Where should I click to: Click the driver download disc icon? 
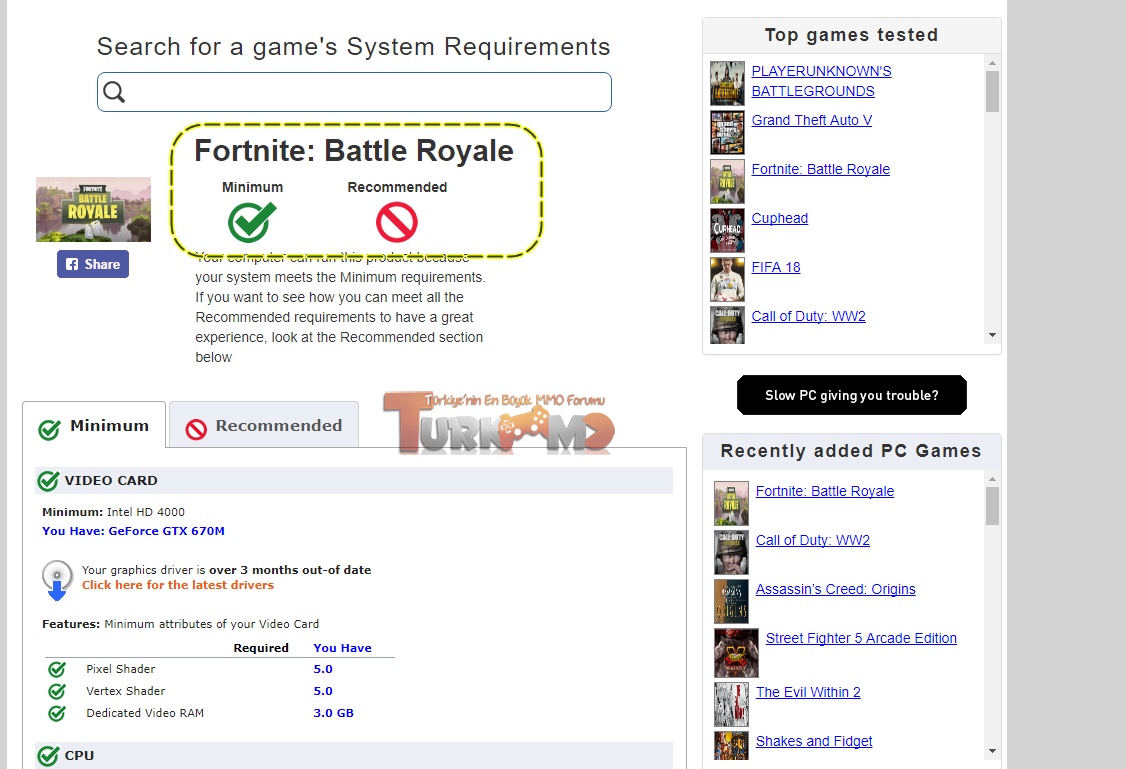[57, 579]
